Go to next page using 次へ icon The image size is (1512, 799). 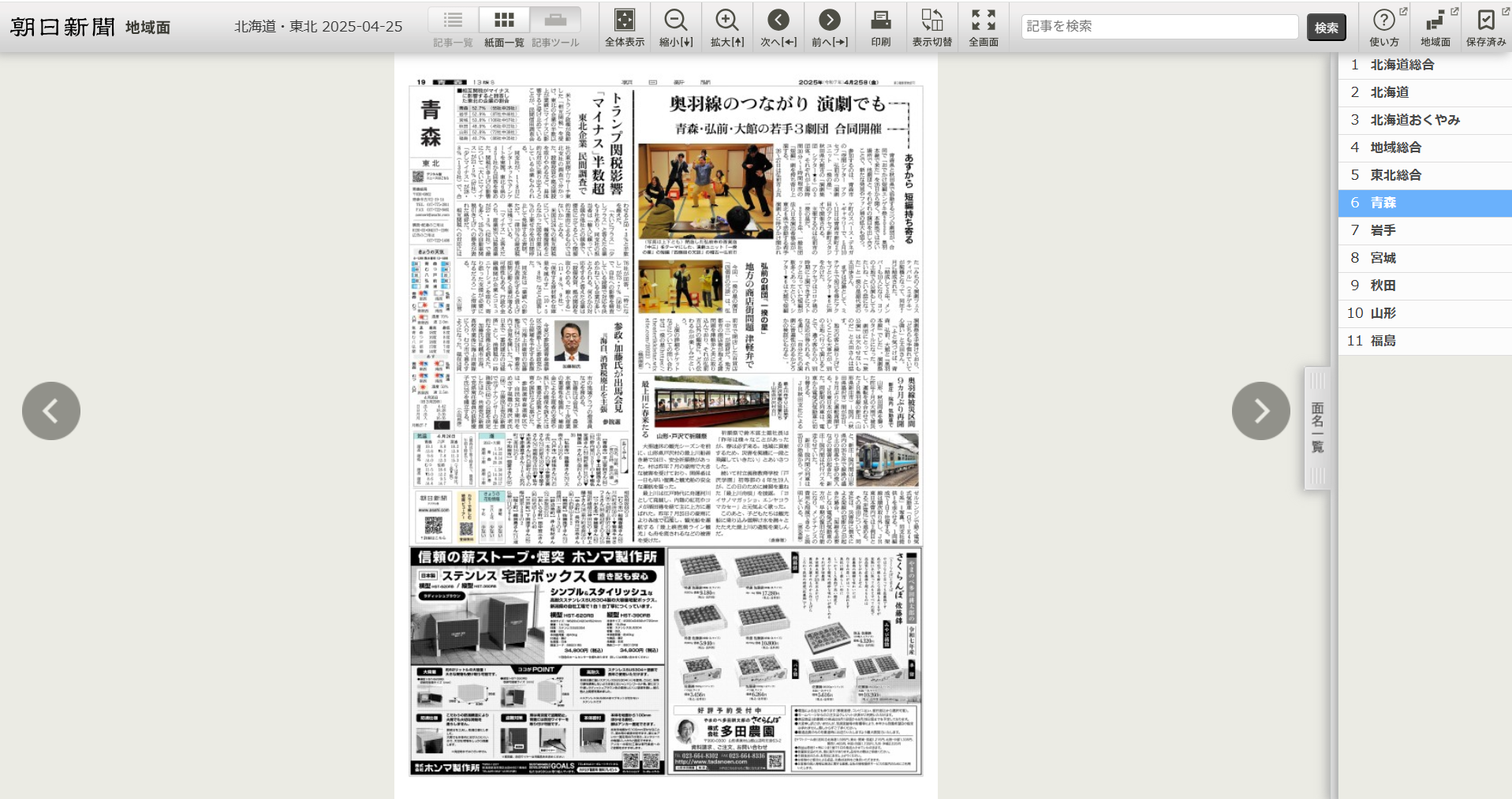(x=778, y=21)
